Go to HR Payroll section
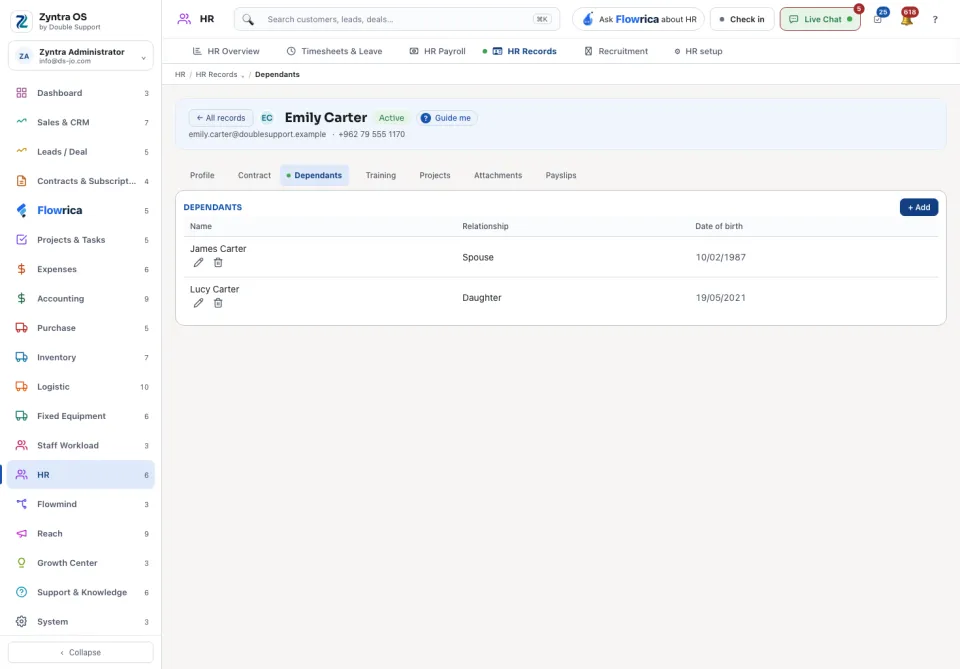The width and height of the screenshot is (960, 669). [437, 51]
